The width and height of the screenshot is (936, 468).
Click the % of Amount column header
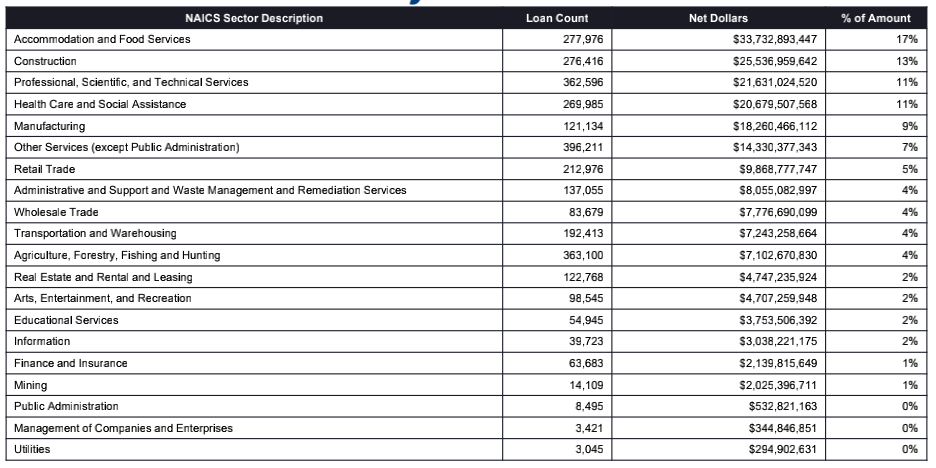click(x=876, y=18)
